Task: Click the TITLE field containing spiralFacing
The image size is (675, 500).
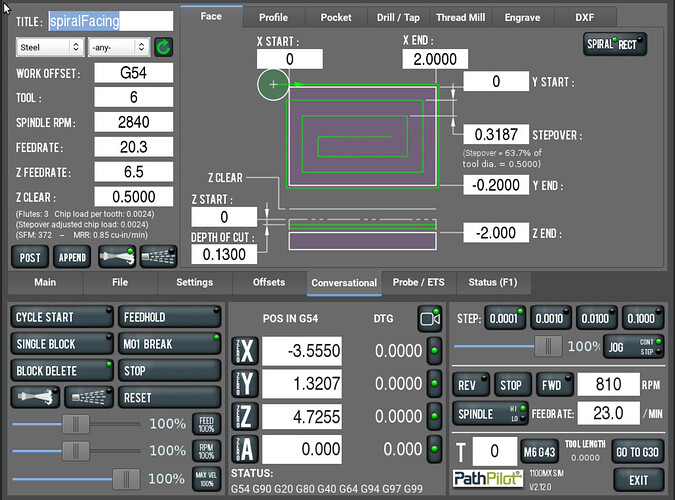Action: coord(110,21)
